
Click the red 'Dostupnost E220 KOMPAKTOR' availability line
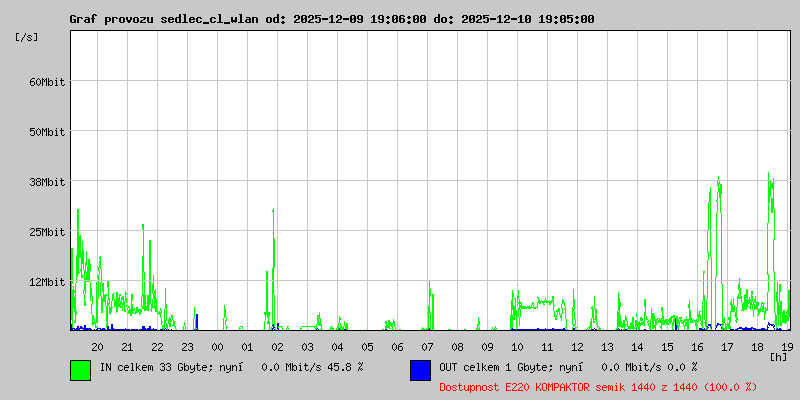click(598, 387)
